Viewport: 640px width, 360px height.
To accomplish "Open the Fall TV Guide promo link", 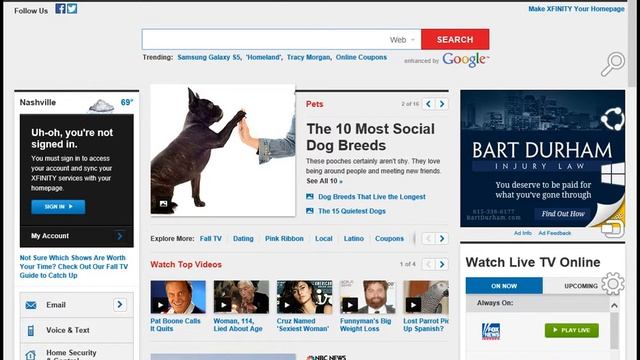I will point(74,267).
